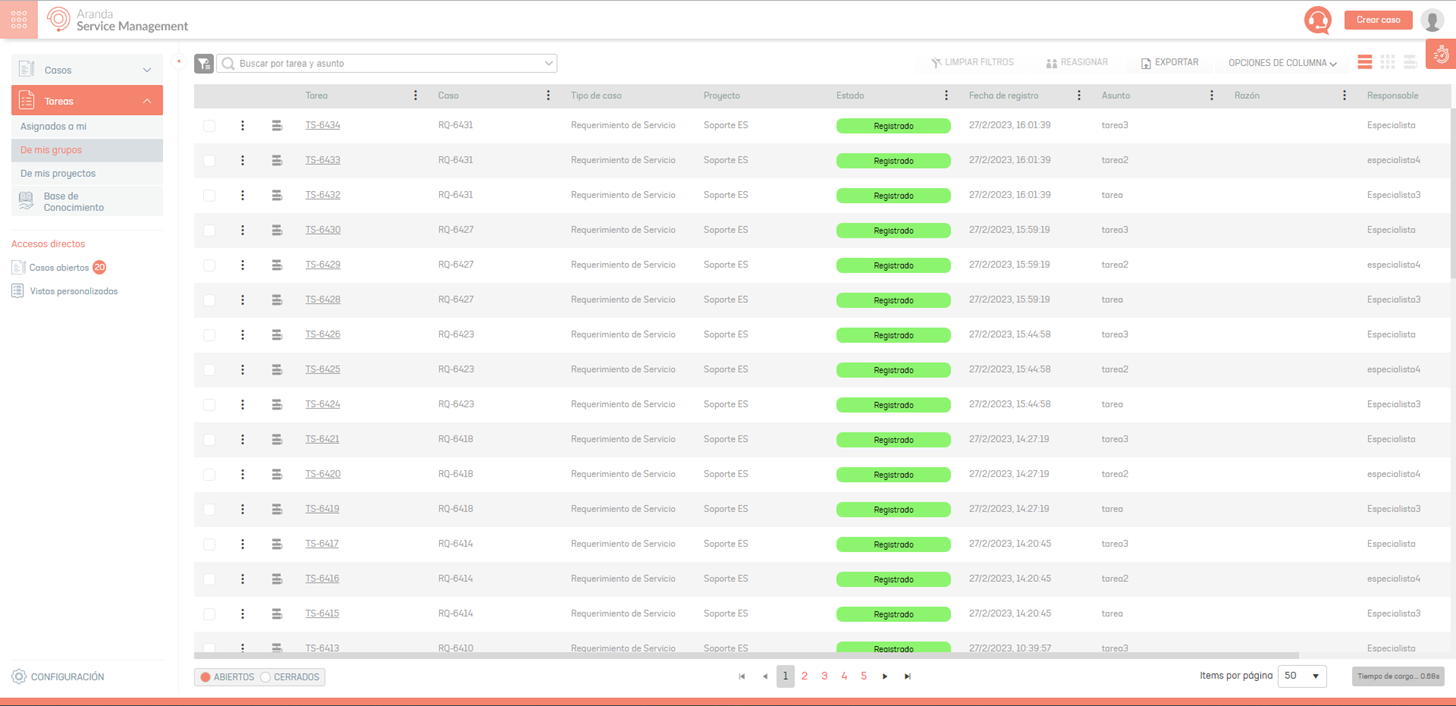The height and width of the screenshot is (706, 1456).
Task: Expand the Casos sidebar section
Action: pyautogui.click(x=87, y=70)
